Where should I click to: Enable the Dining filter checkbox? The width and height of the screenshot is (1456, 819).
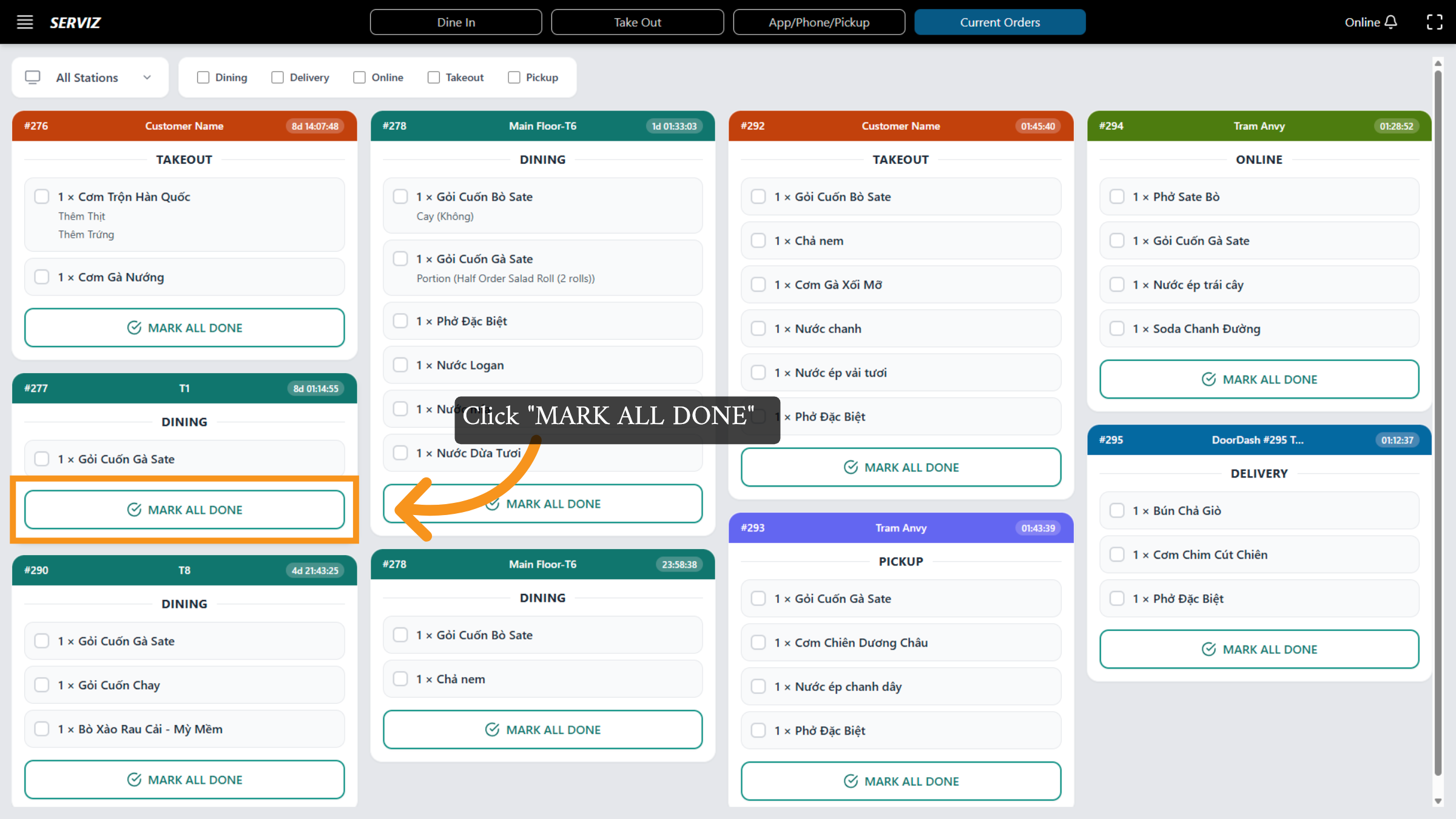coord(203,77)
